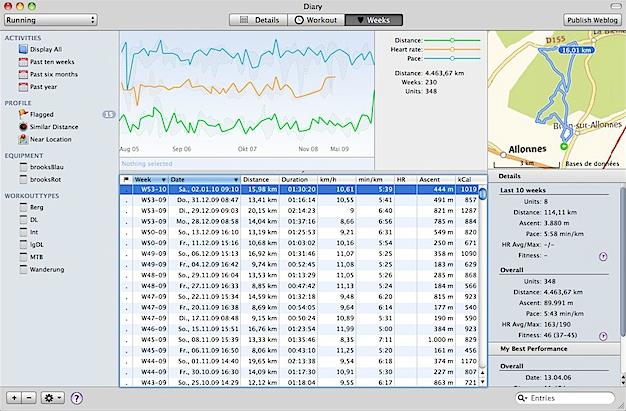Image resolution: width=626 pixels, height=411 pixels.
Task: Click the Flagged count badge 15
Action: [x=109, y=115]
